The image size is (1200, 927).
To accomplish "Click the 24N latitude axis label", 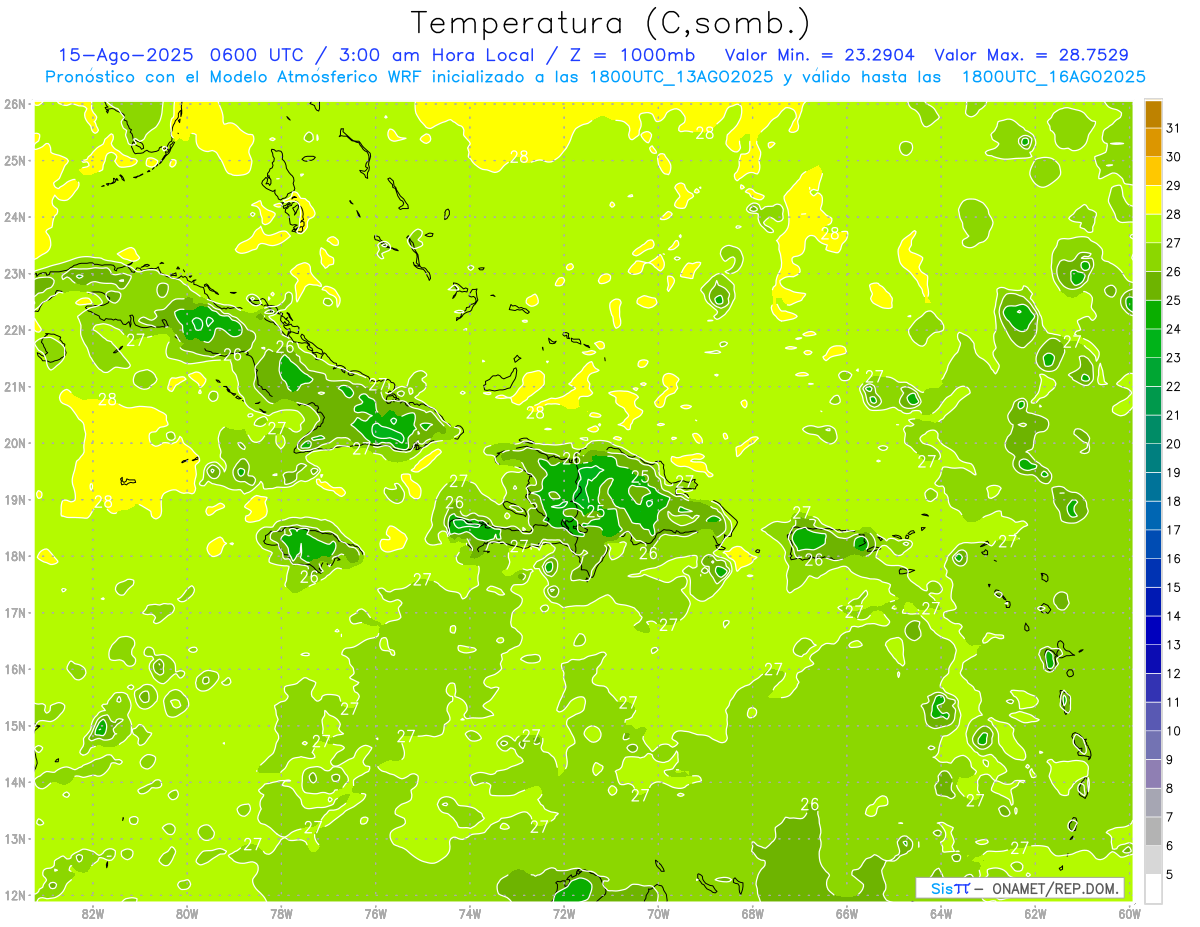I will 14,217.
